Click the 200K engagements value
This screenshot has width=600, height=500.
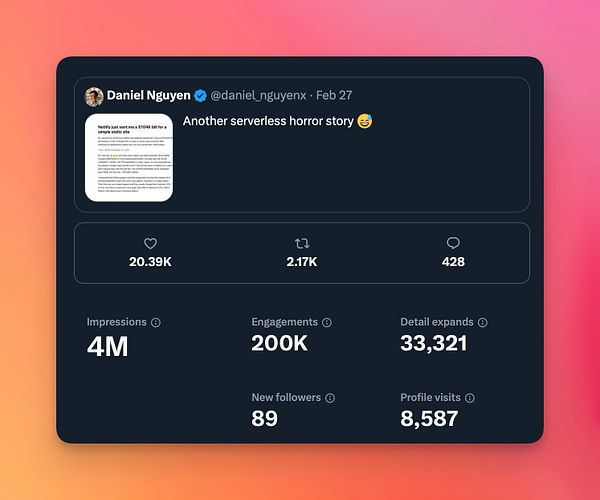(280, 343)
